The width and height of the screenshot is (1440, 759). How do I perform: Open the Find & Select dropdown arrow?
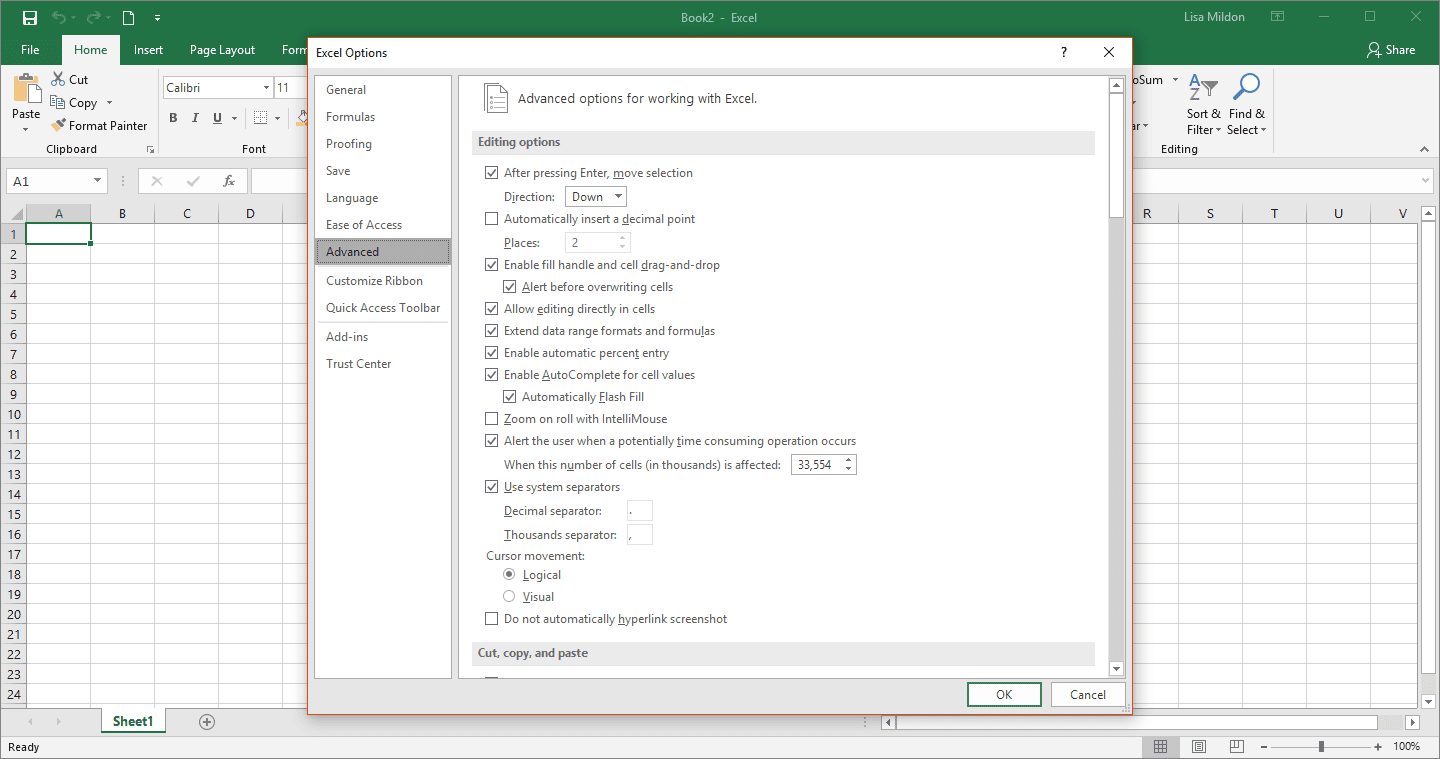point(1263,130)
